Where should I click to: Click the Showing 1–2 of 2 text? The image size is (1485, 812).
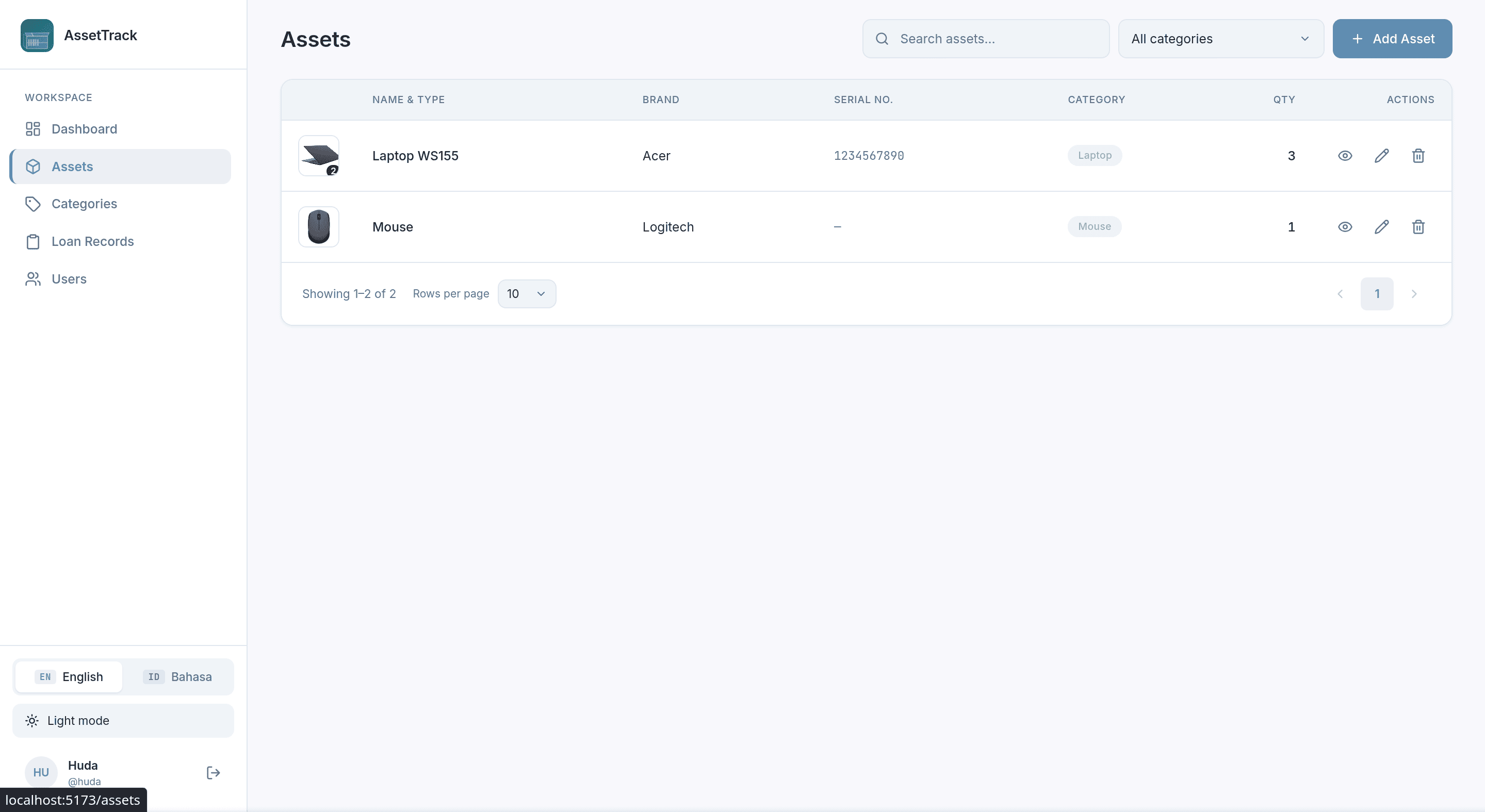[349, 294]
